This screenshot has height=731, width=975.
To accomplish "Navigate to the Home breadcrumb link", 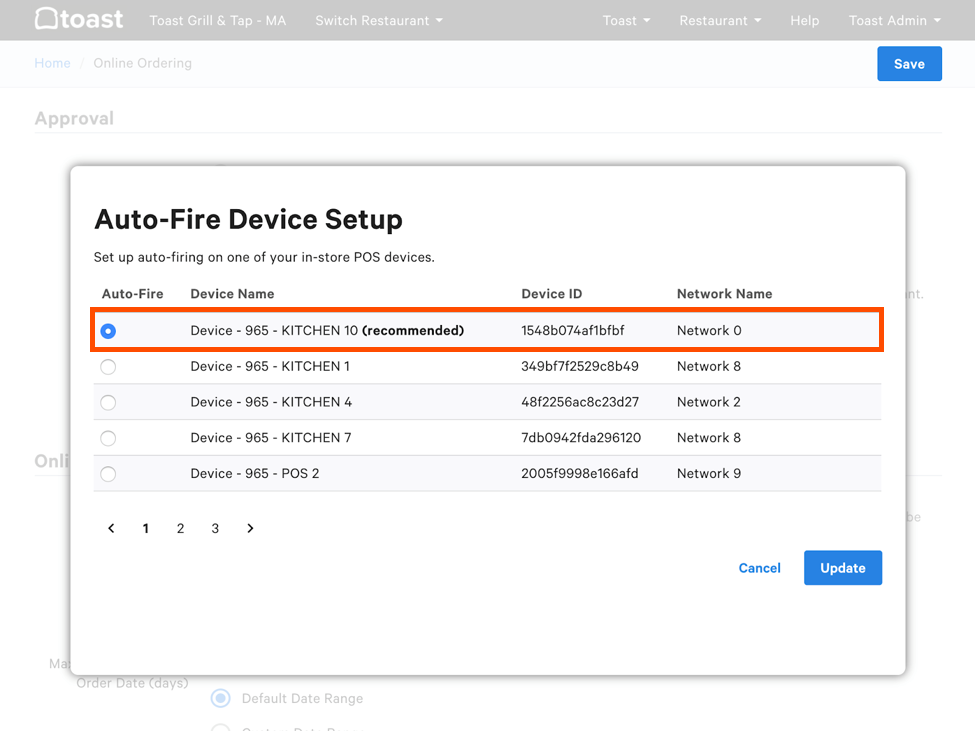I will coord(52,63).
